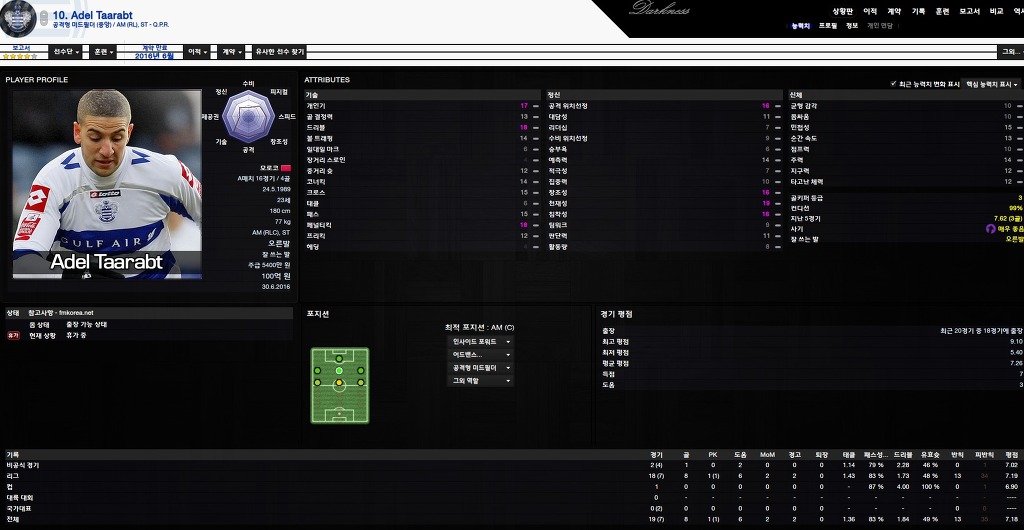
Task: Open the 훈련 dropdown in the toolbar
Action: click(103, 52)
